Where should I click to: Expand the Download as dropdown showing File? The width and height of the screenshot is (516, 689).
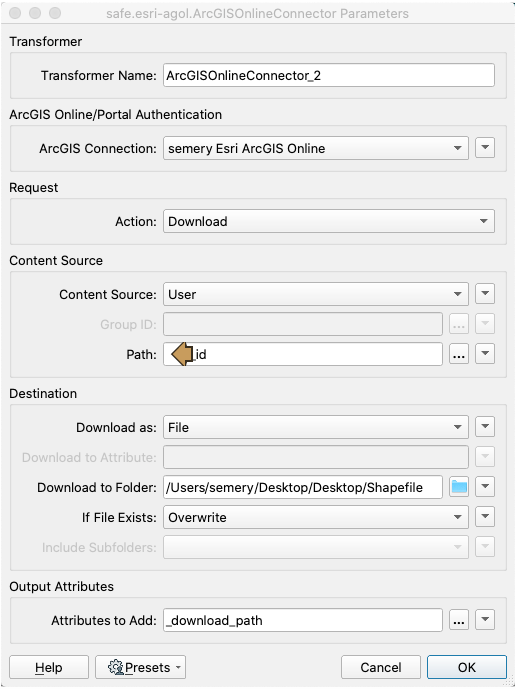pyautogui.click(x=316, y=427)
